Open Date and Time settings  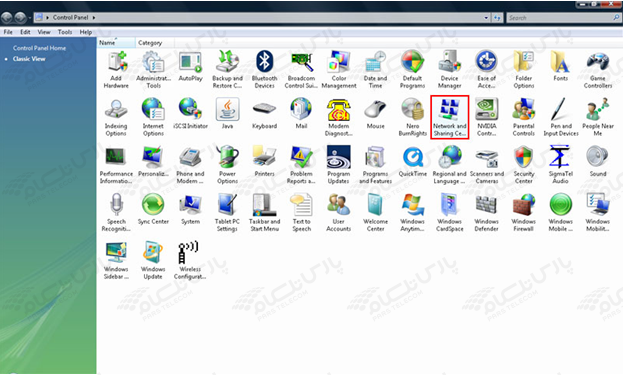pos(375,70)
